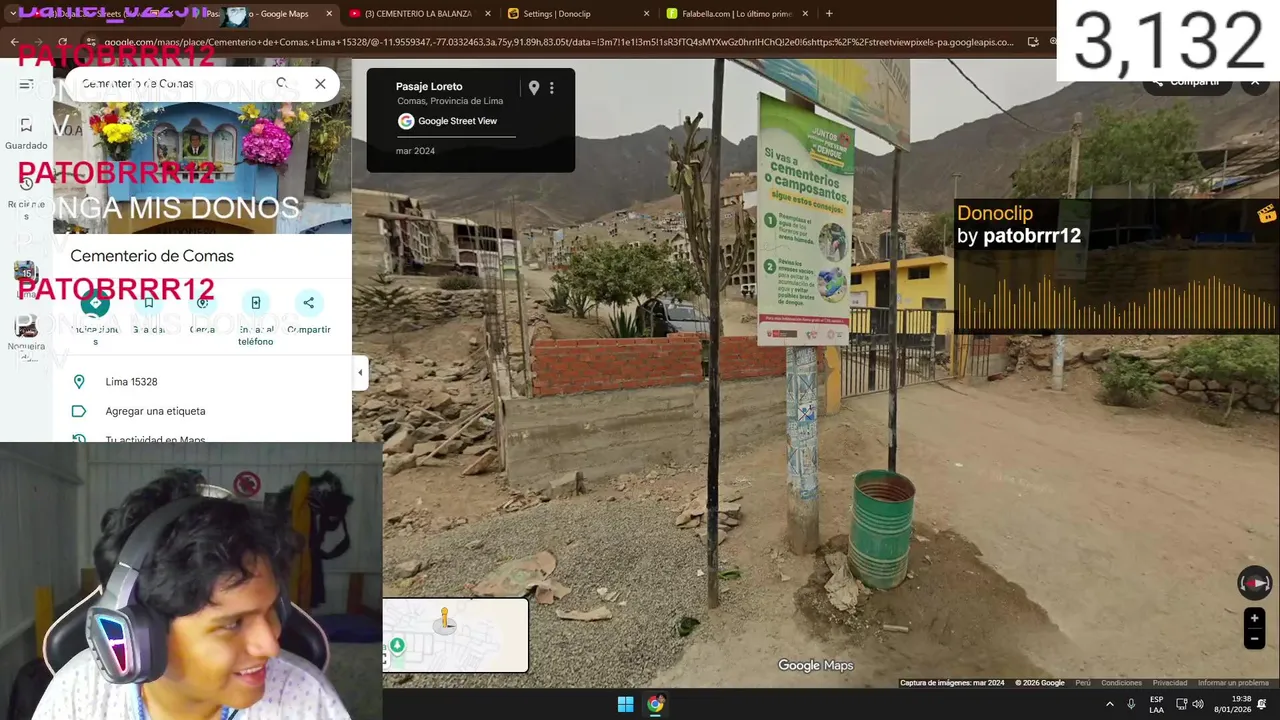
Task: Click the Perú footer link
Action: click(x=1082, y=683)
